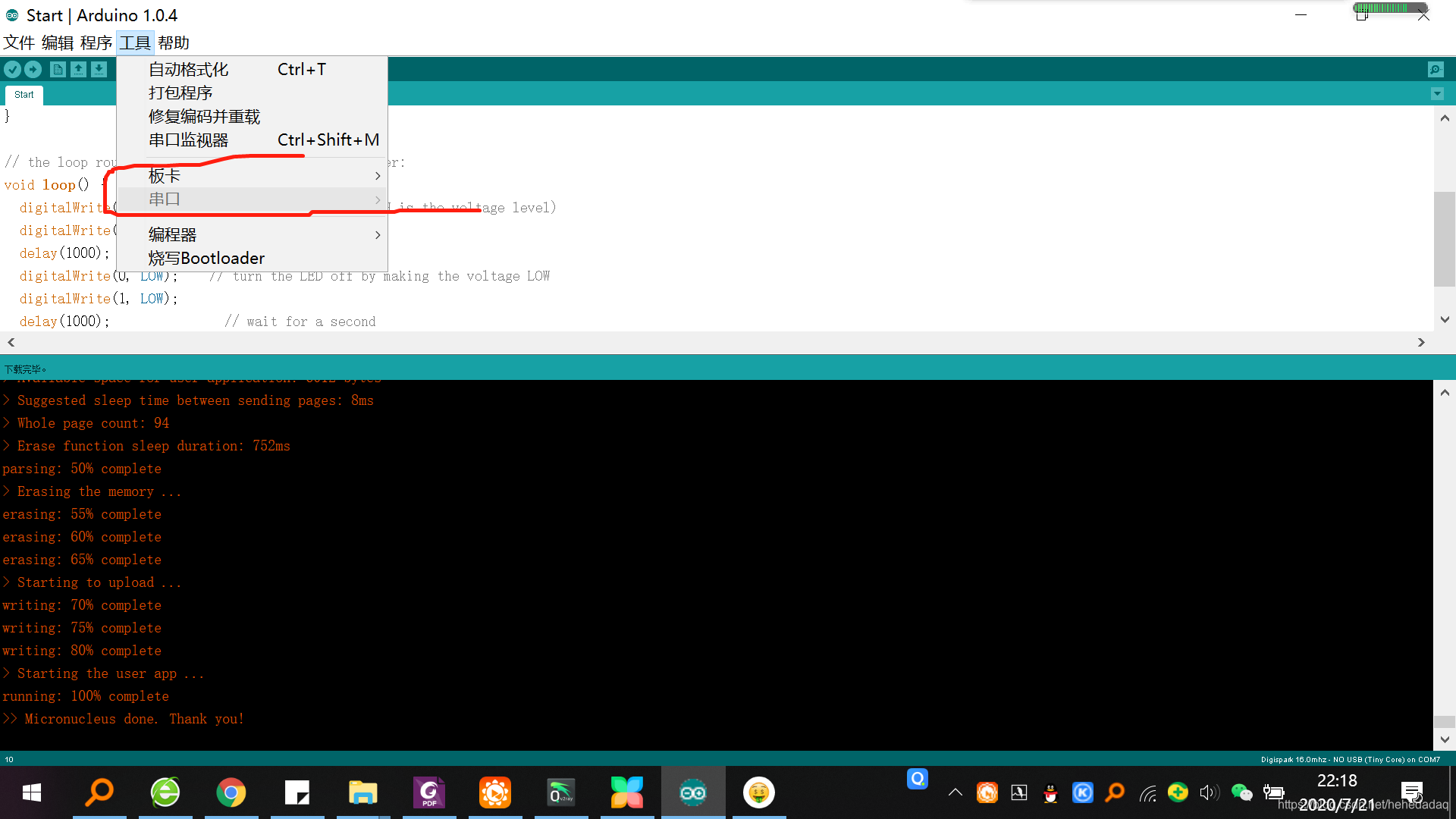Open the green 360 browser taskbar icon
This screenshot has height=819, width=1456.
[x=165, y=793]
